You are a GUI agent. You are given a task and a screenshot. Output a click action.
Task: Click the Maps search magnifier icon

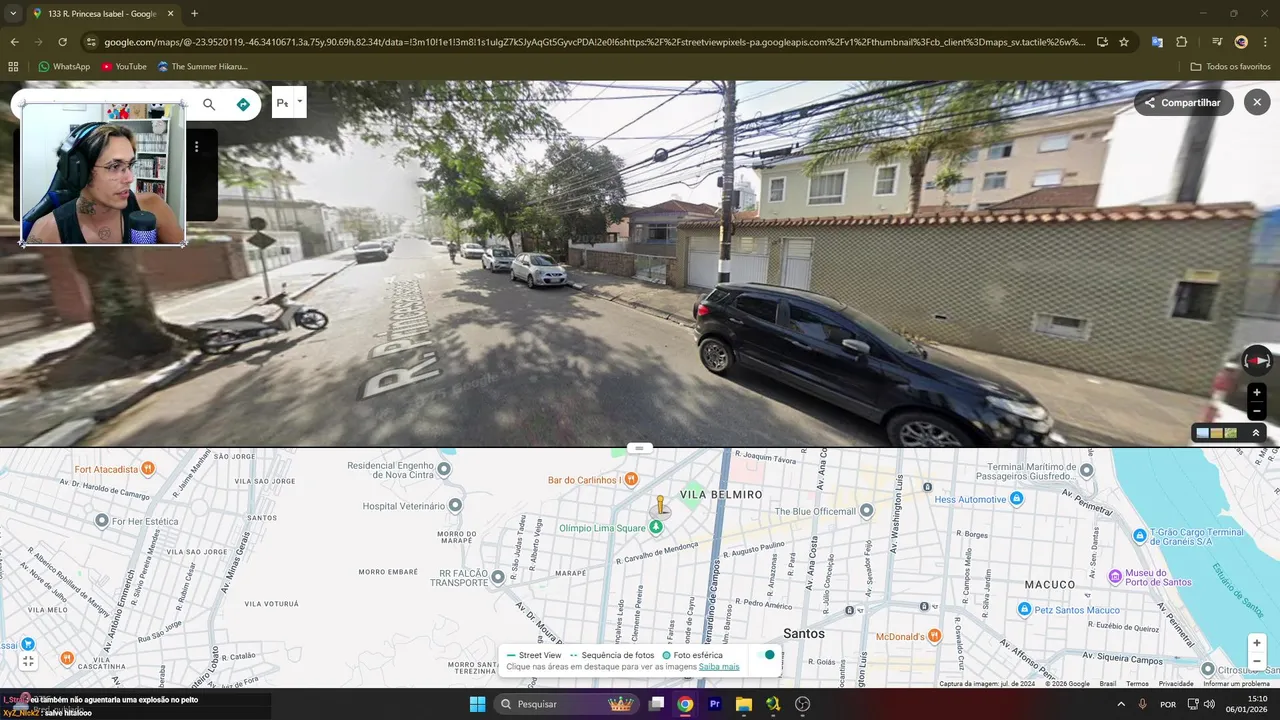coord(209,104)
